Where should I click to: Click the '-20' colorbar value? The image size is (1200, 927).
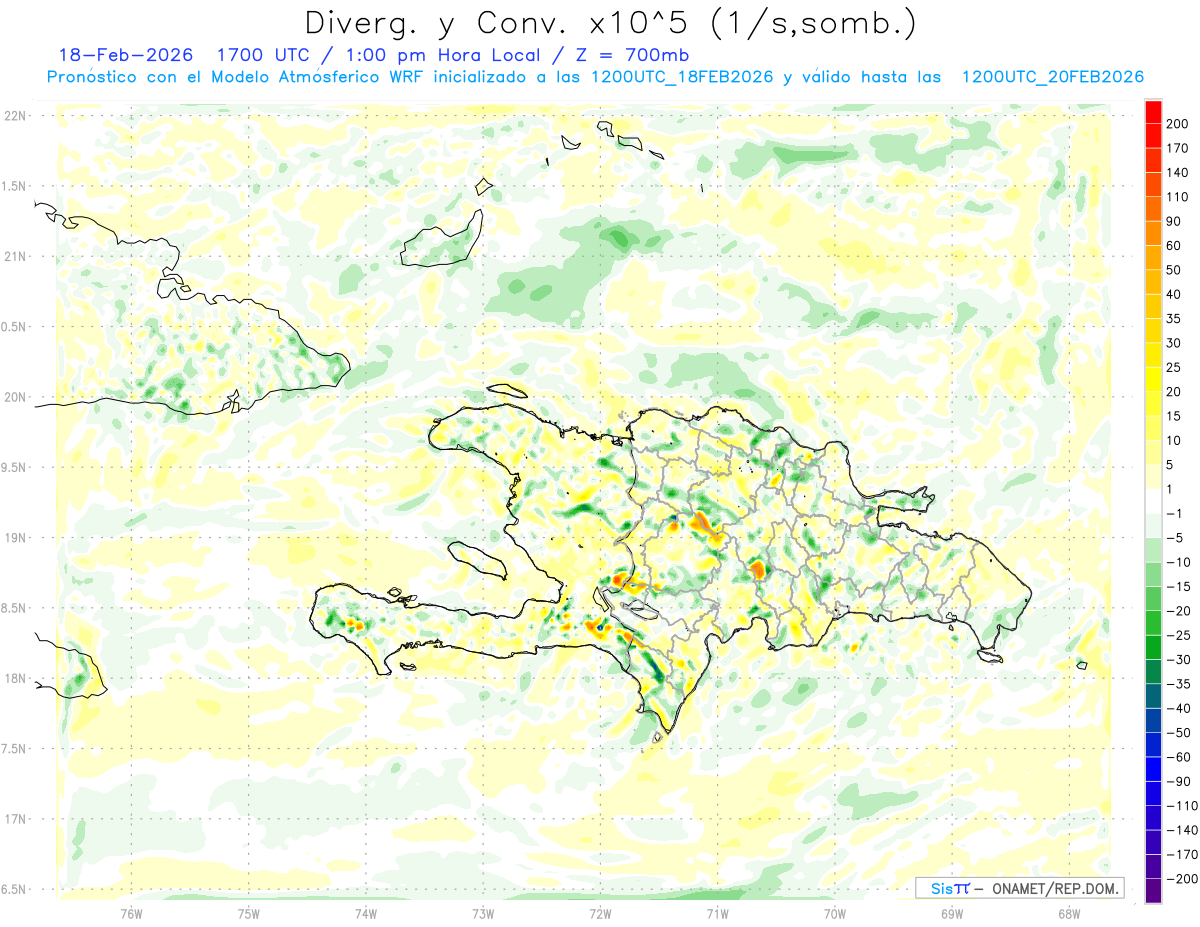tap(1181, 611)
